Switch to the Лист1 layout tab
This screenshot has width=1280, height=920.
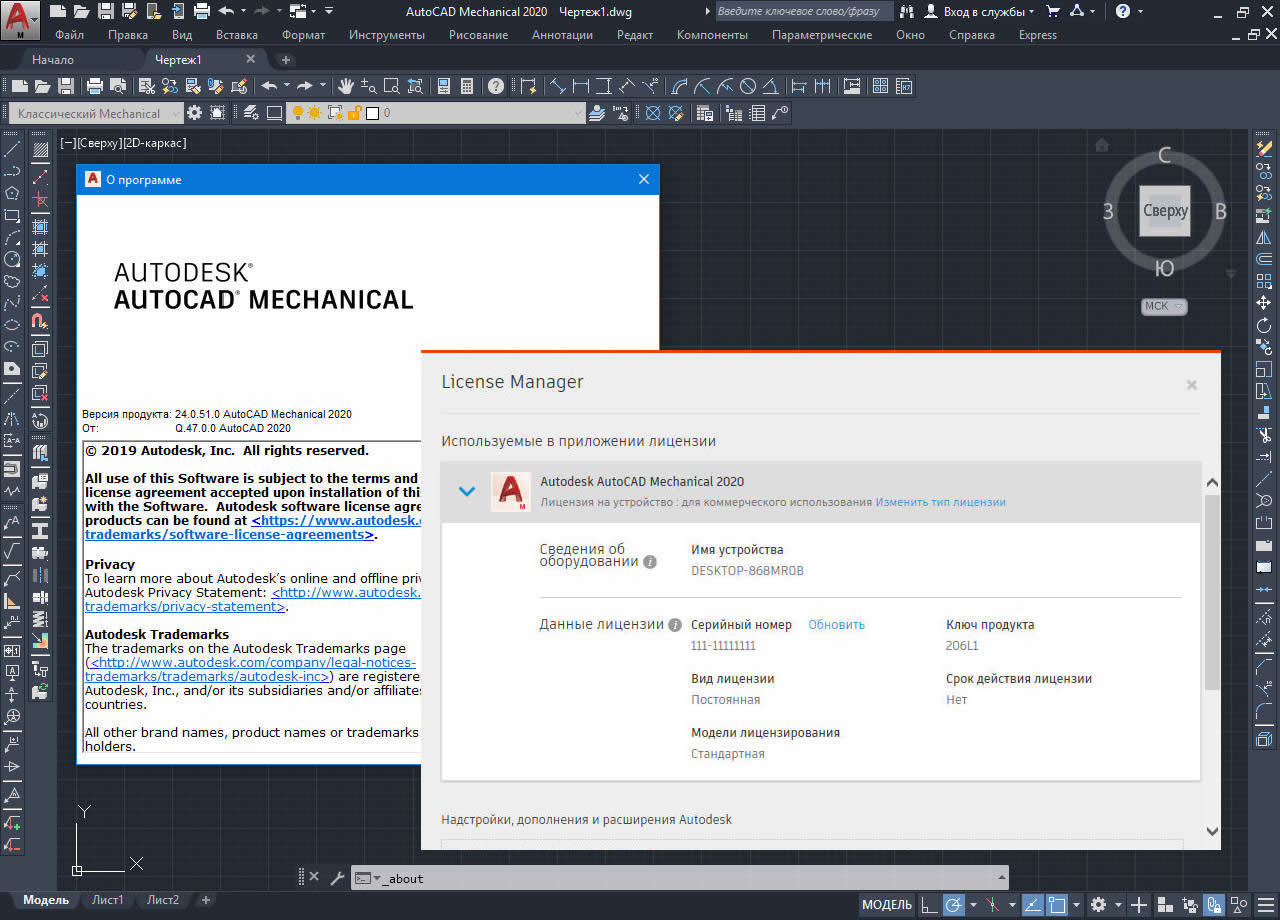tap(108, 900)
